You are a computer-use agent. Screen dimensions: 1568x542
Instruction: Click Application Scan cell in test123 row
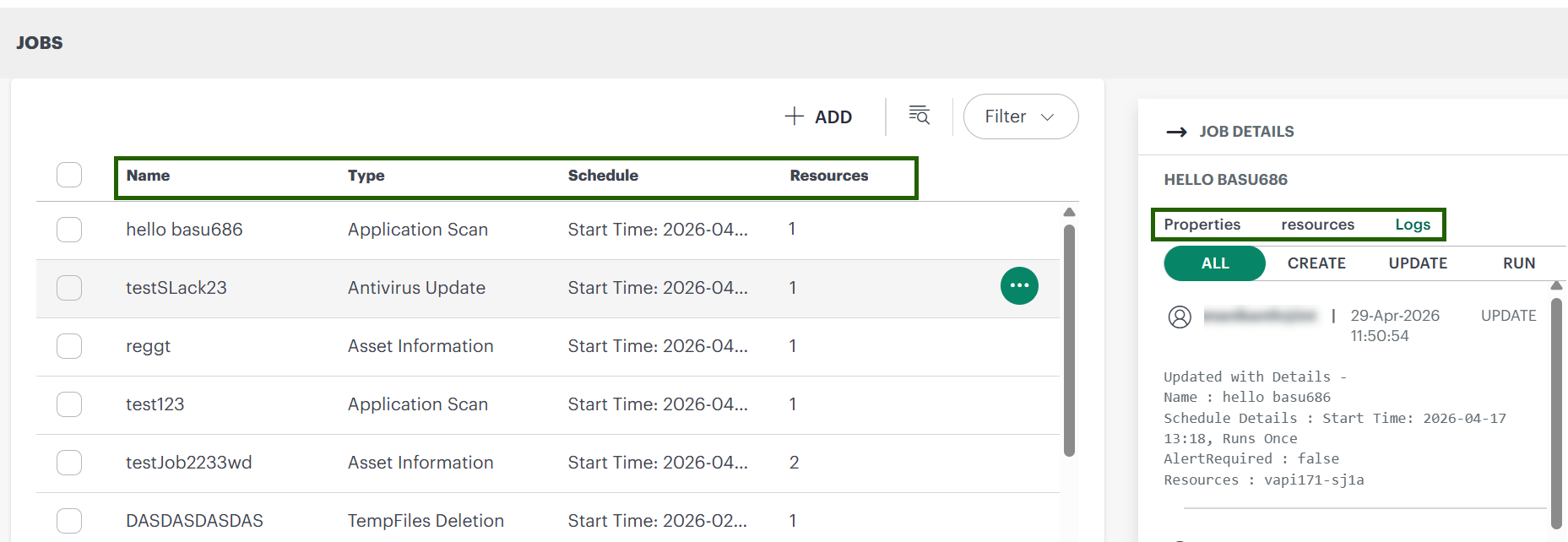coord(418,404)
